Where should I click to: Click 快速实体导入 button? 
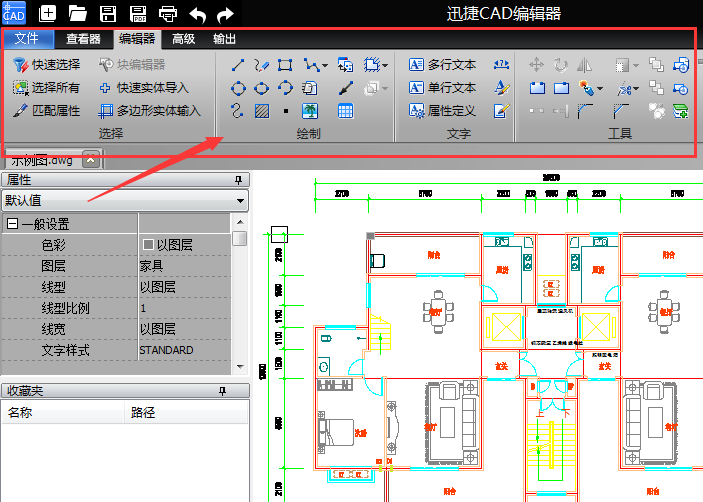(144, 87)
